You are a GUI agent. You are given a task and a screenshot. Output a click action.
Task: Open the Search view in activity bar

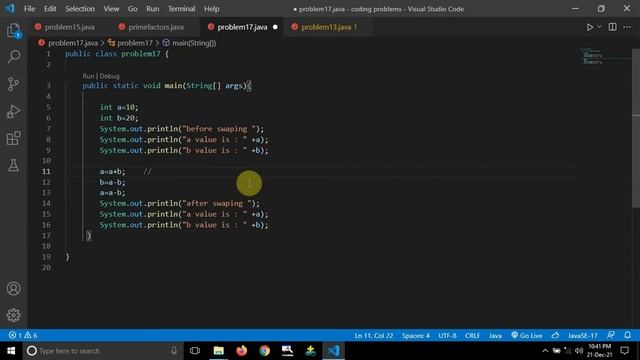(13, 57)
